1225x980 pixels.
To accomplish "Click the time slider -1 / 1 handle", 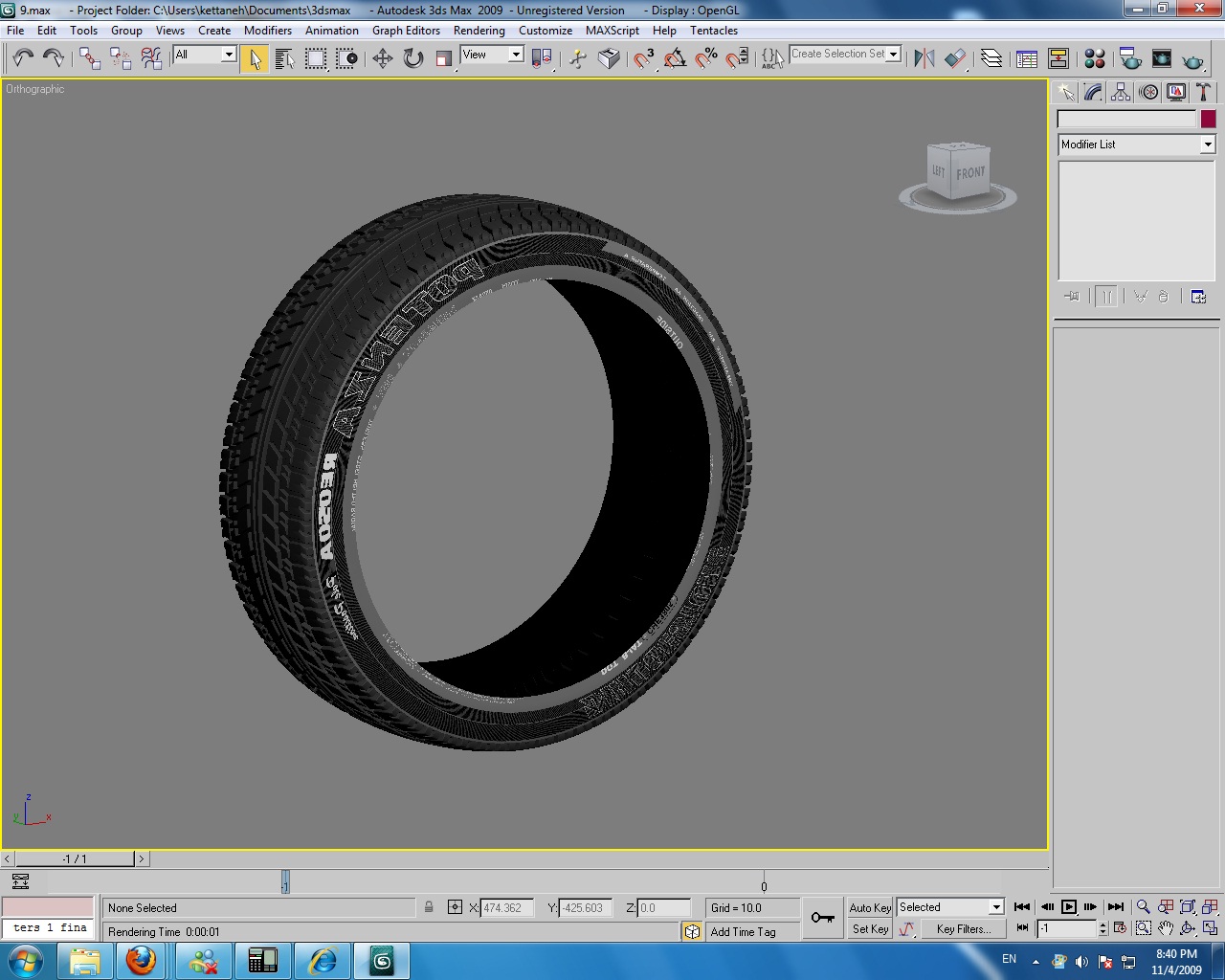I will tap(75, 858).
